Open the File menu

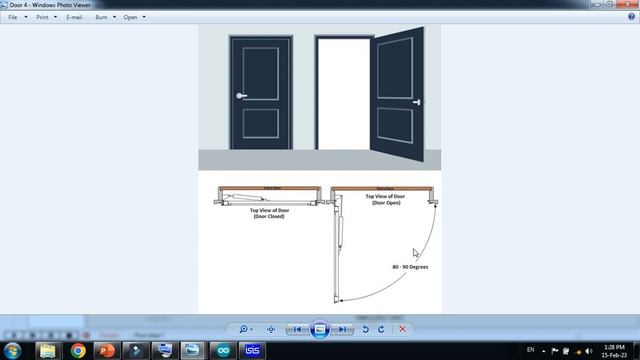coord(13,17)
